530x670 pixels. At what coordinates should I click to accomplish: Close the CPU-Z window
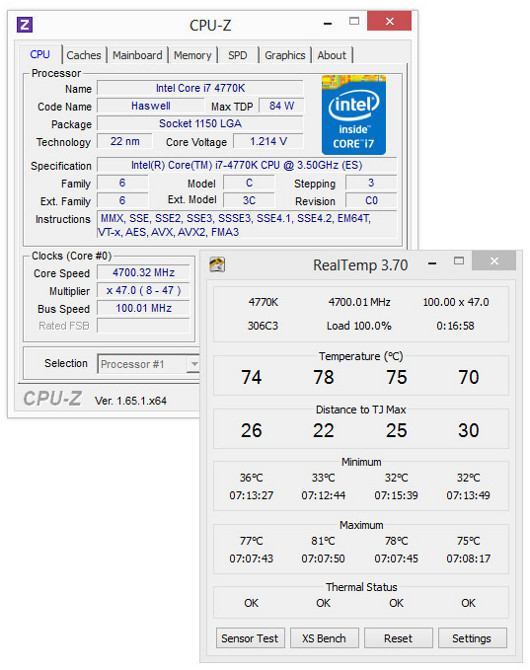point(389,21)
